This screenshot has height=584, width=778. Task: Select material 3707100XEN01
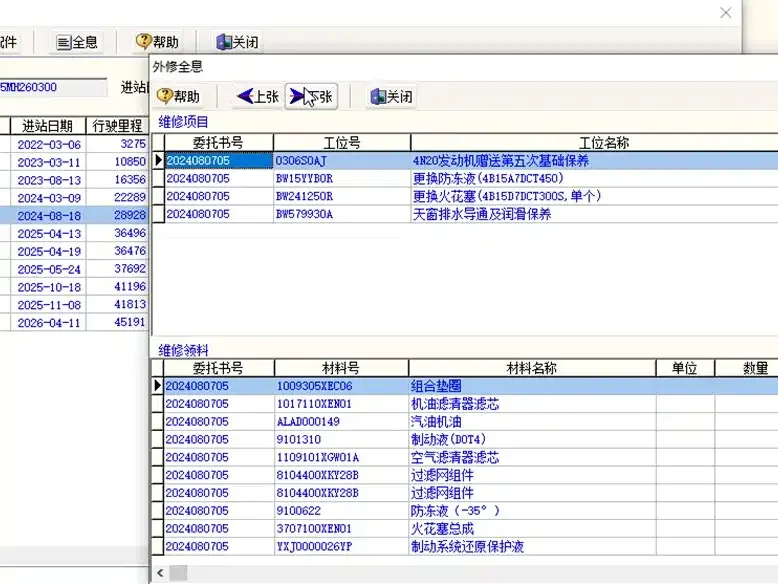click(x=314, y=529)
